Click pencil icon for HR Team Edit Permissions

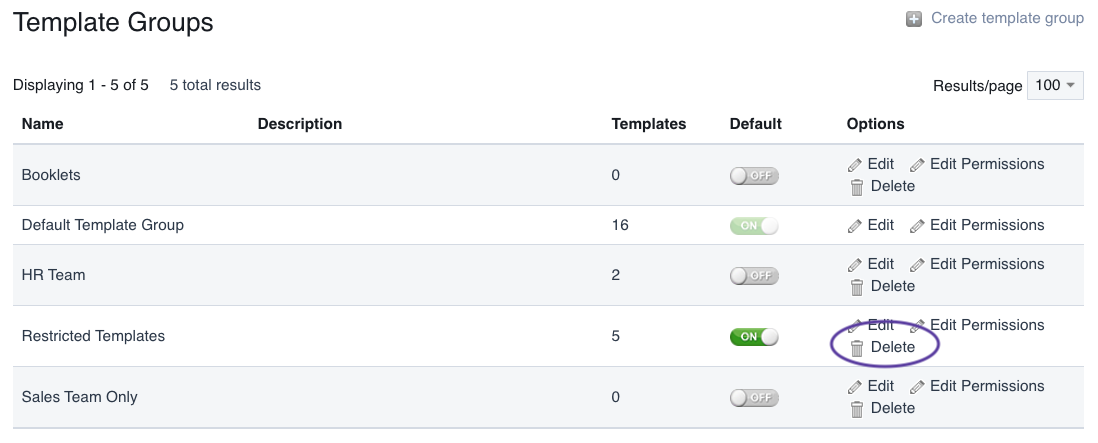point(917,265)
